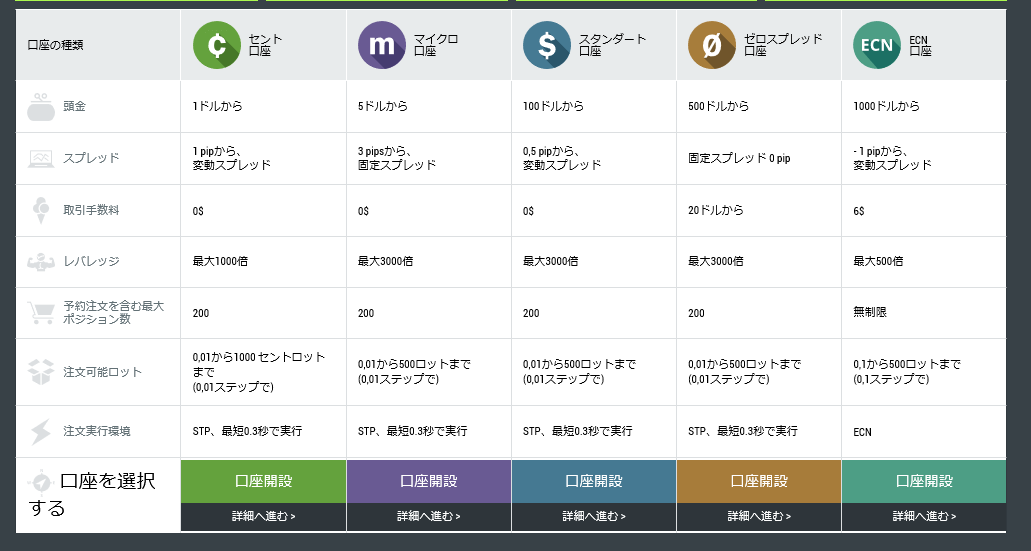
Task: Click the muscle icon beside レバレッジ
Action: tap(41, 262)
